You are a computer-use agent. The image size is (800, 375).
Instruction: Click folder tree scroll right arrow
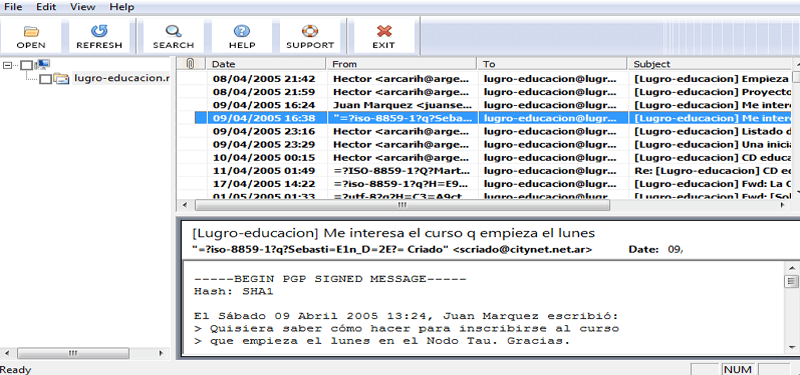(x=161, y=353)
